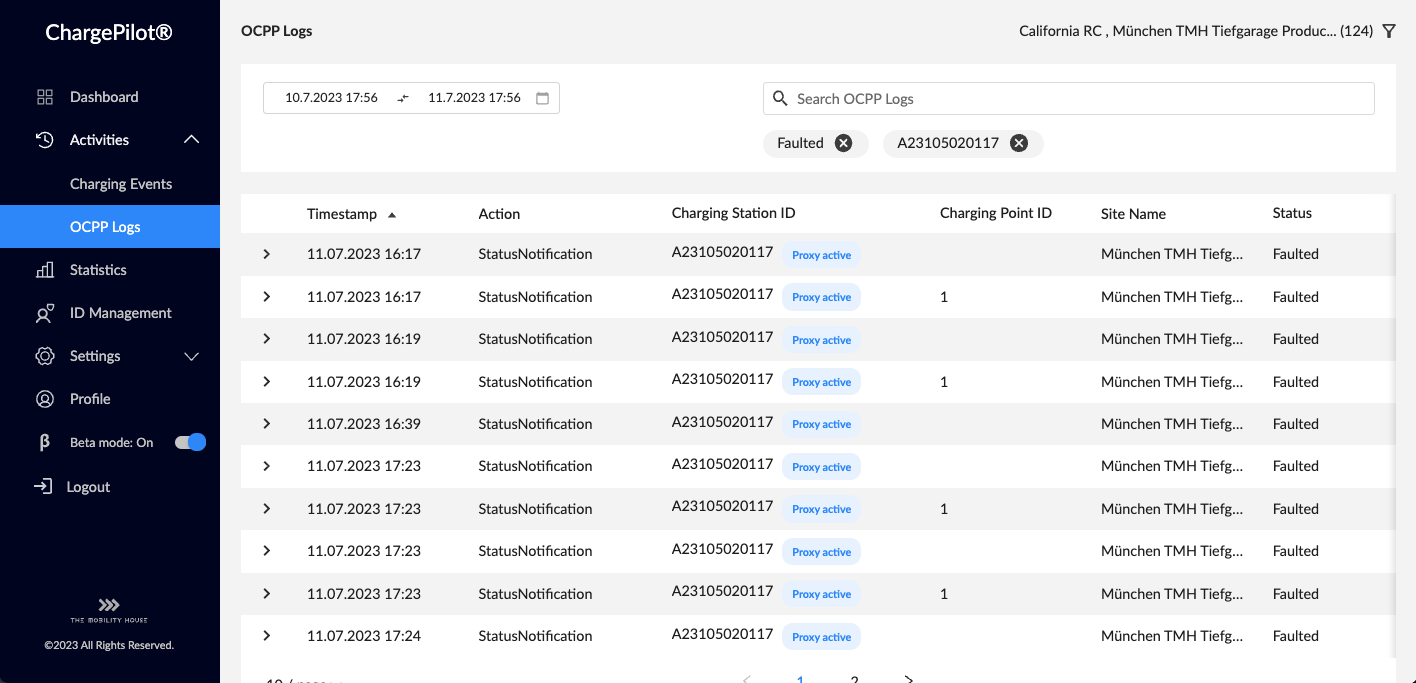Image resolution: width=1416 pixels, height=683 pixels.
Task: Expand 16:17 row without Charging Point ID
Action: click(267, 254)
